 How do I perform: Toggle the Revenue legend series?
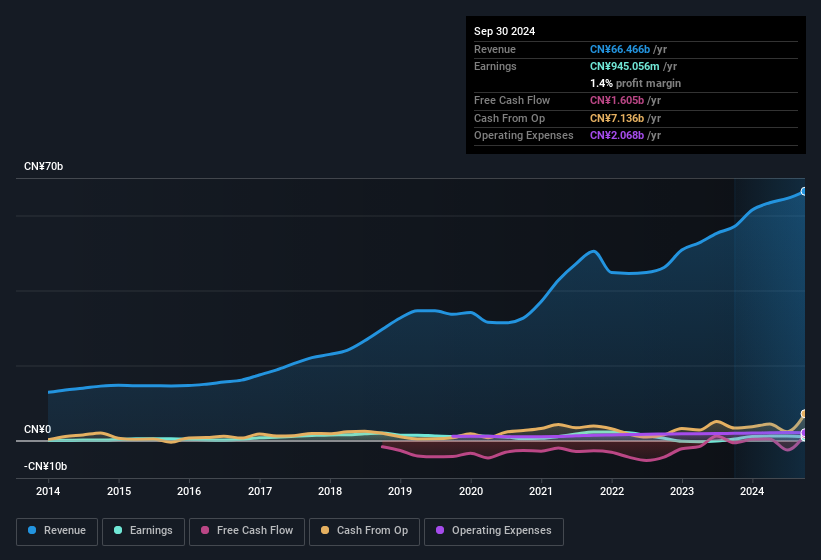pyautogui.click(x=57, y=531)
